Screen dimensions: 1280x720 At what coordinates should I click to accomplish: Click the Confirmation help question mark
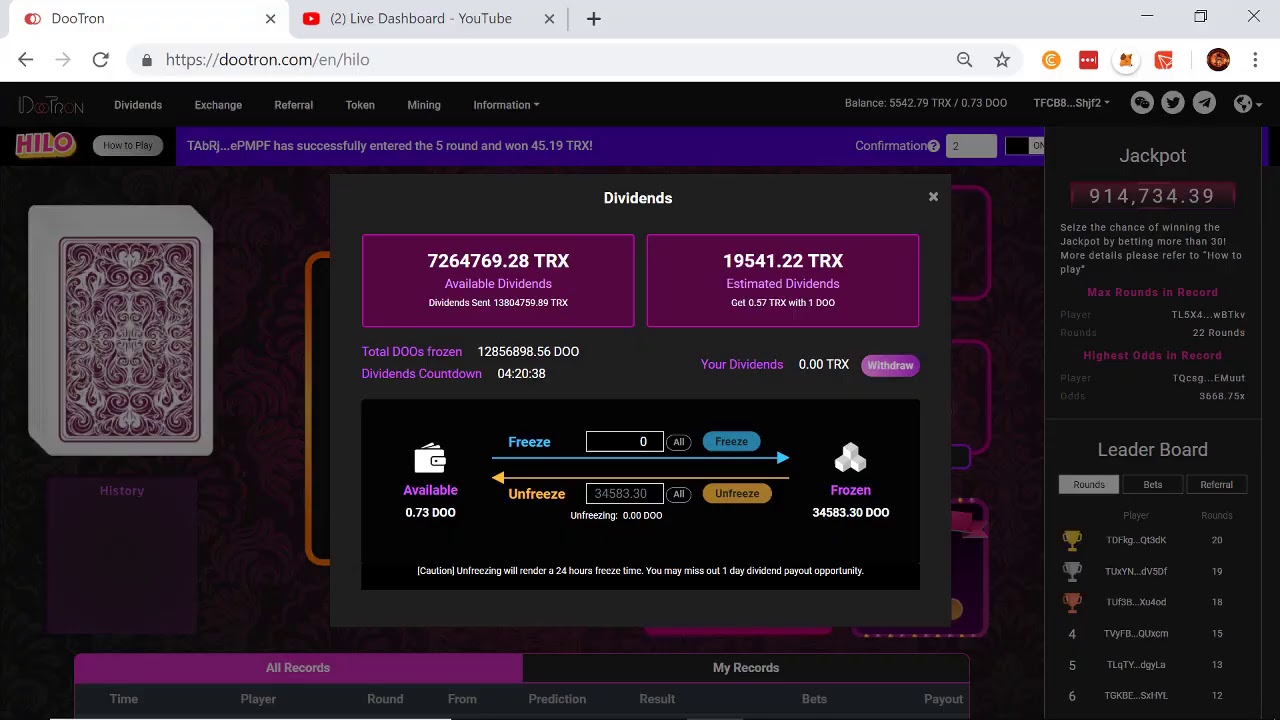(933, 146)
